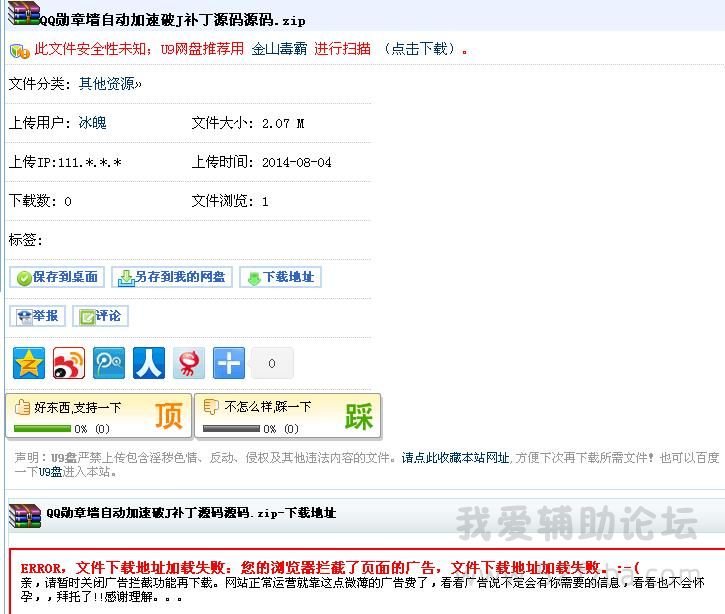The image size is (725, 614).
Task: Click the pencil-note icon on 评论
Action: (87, 317)
